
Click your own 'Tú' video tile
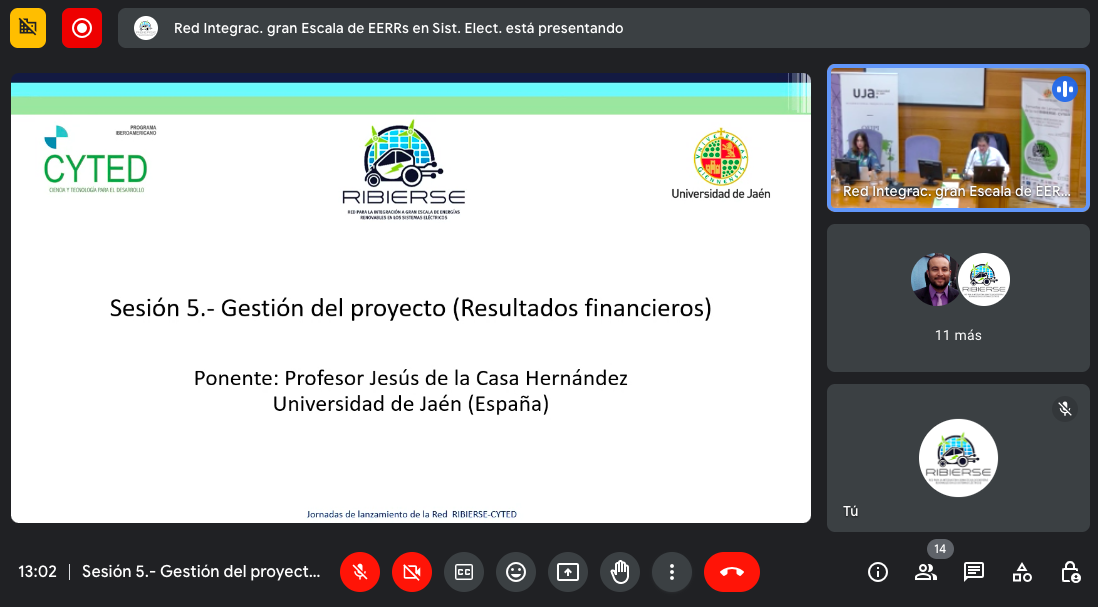click(x=958, y=458)
